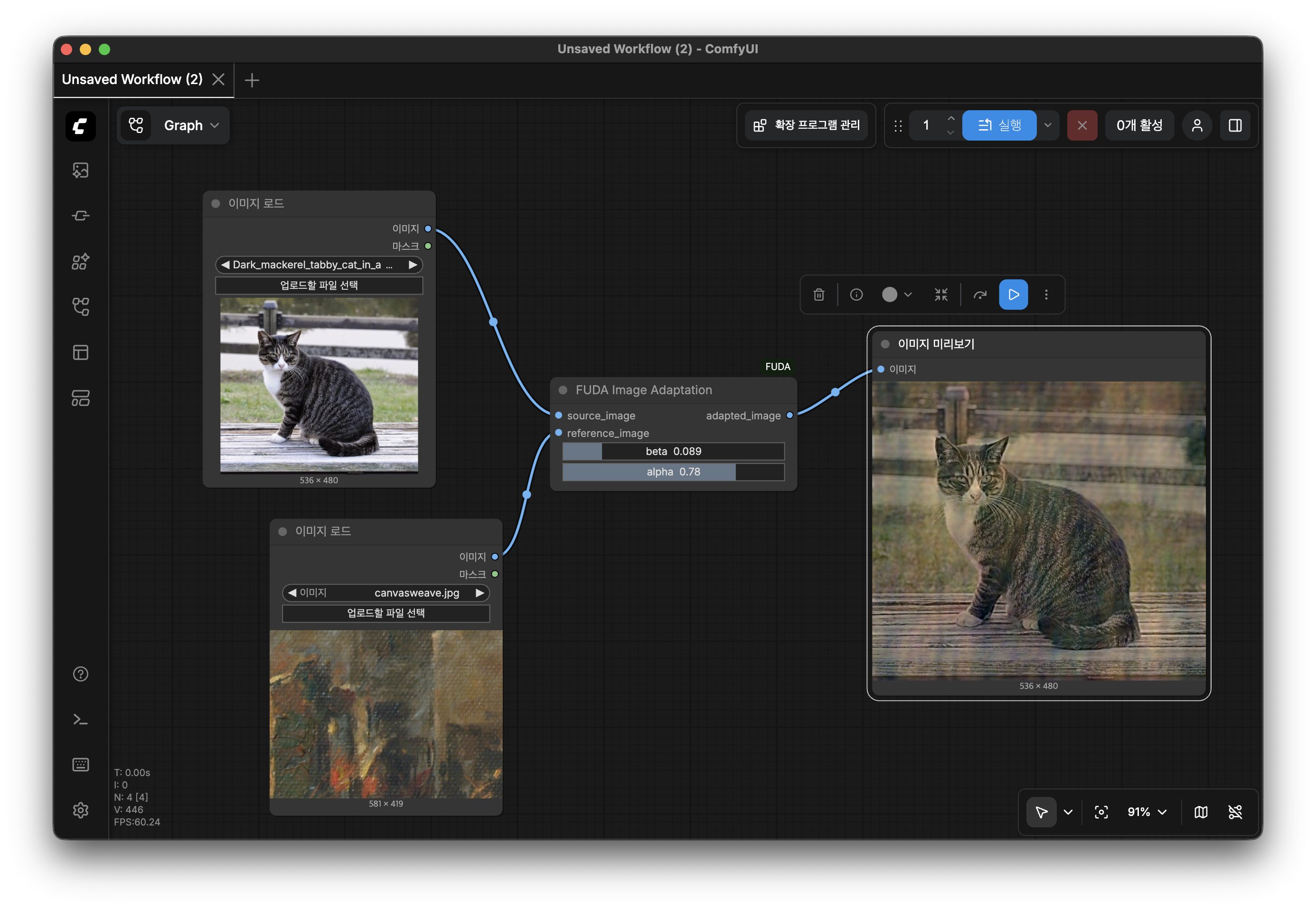Screen dimensions: 1316x910
Task: Bypass the selected node via curved arrow icon
Action: pyautogui.click(x=980, y=295)
